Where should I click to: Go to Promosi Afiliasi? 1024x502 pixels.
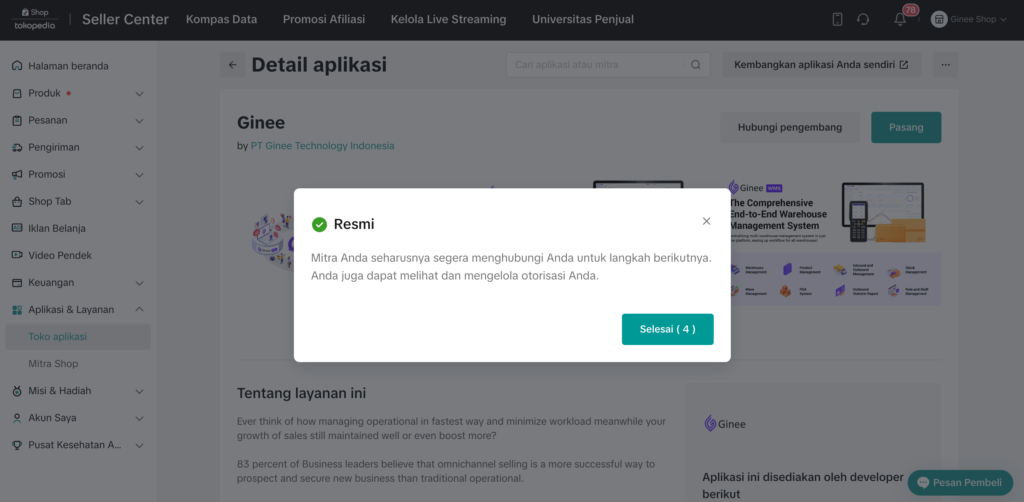coord(324,20)
